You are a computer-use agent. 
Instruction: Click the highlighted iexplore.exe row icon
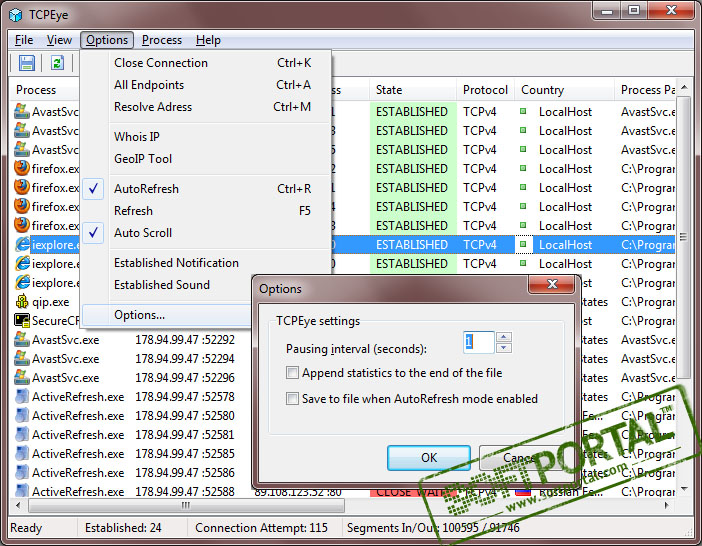point(22,244)
